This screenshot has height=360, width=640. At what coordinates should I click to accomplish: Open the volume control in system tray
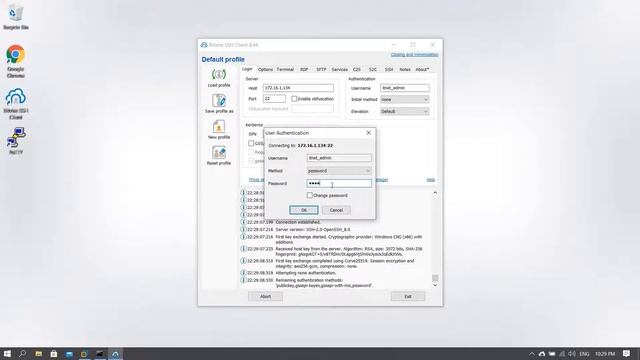click(x=572, y=354)
